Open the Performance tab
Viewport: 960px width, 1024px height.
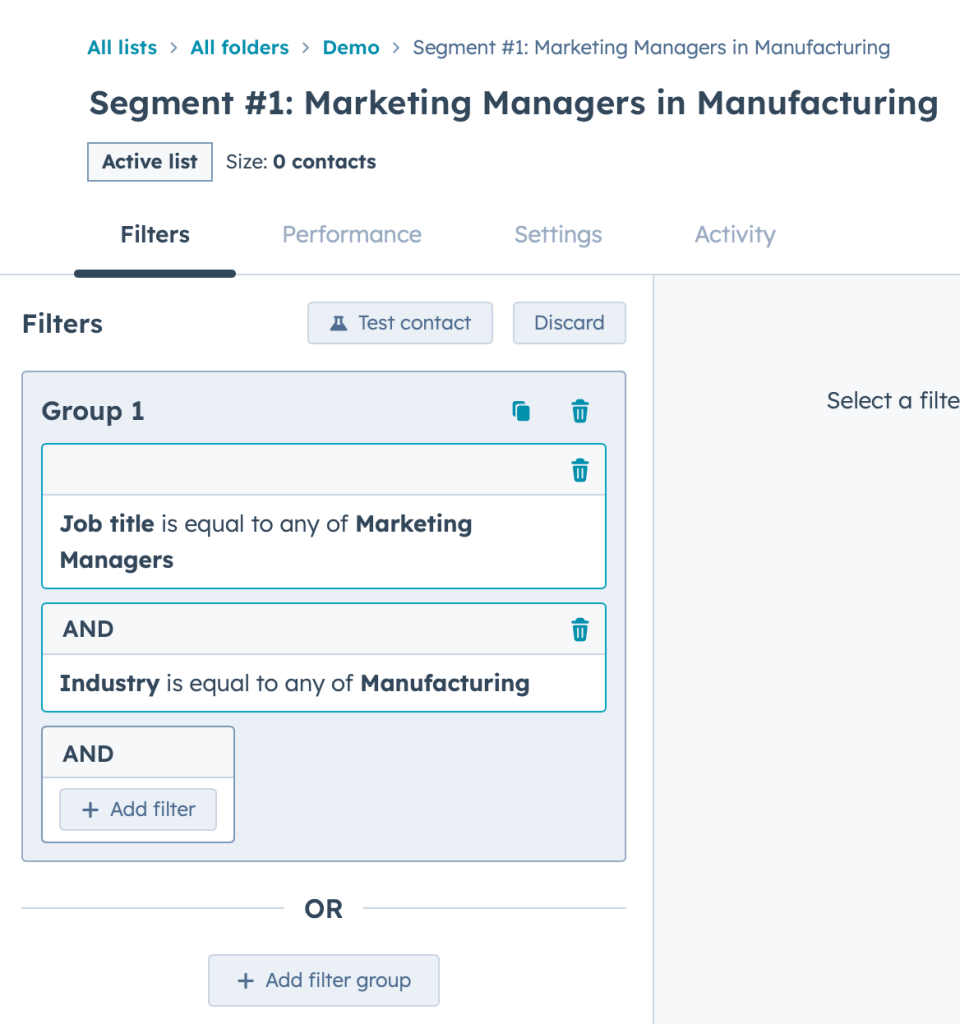coord(352,234)
